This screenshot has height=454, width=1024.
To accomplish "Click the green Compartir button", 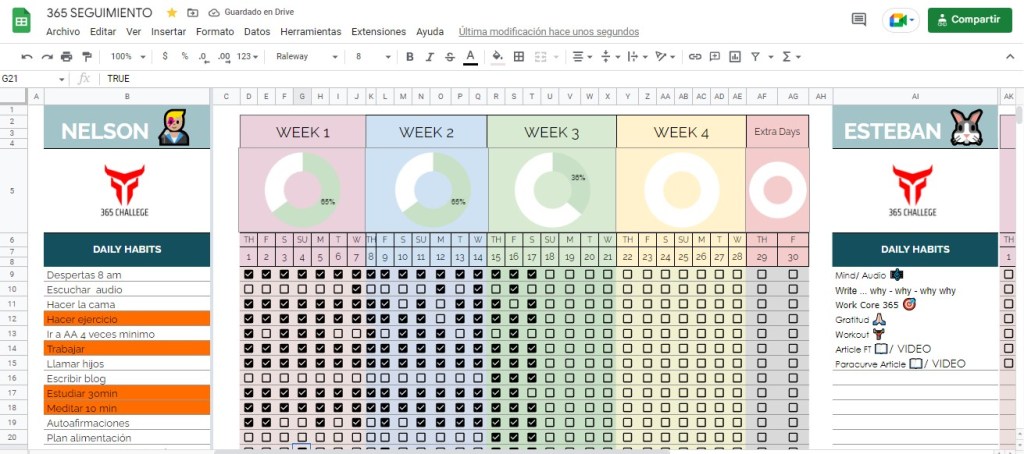I will tap(969, 19).
